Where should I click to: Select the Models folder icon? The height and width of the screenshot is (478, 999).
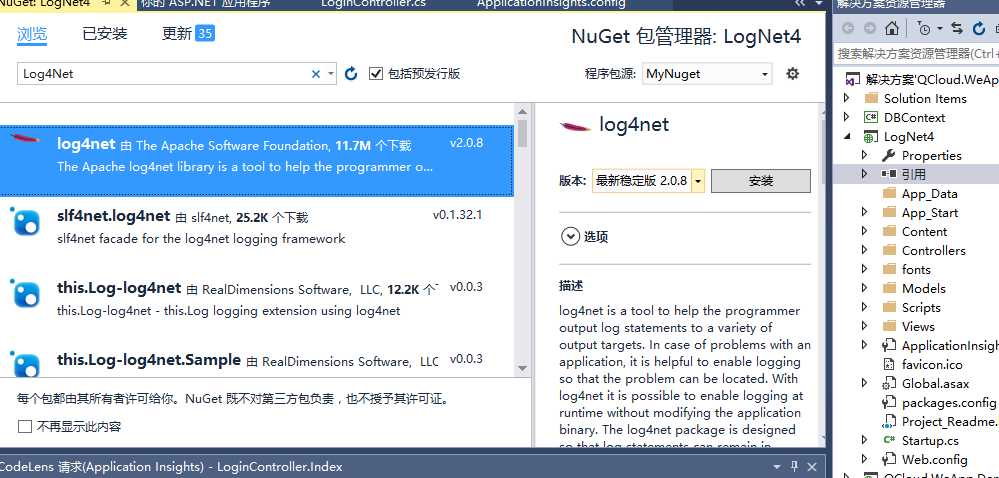889,289
